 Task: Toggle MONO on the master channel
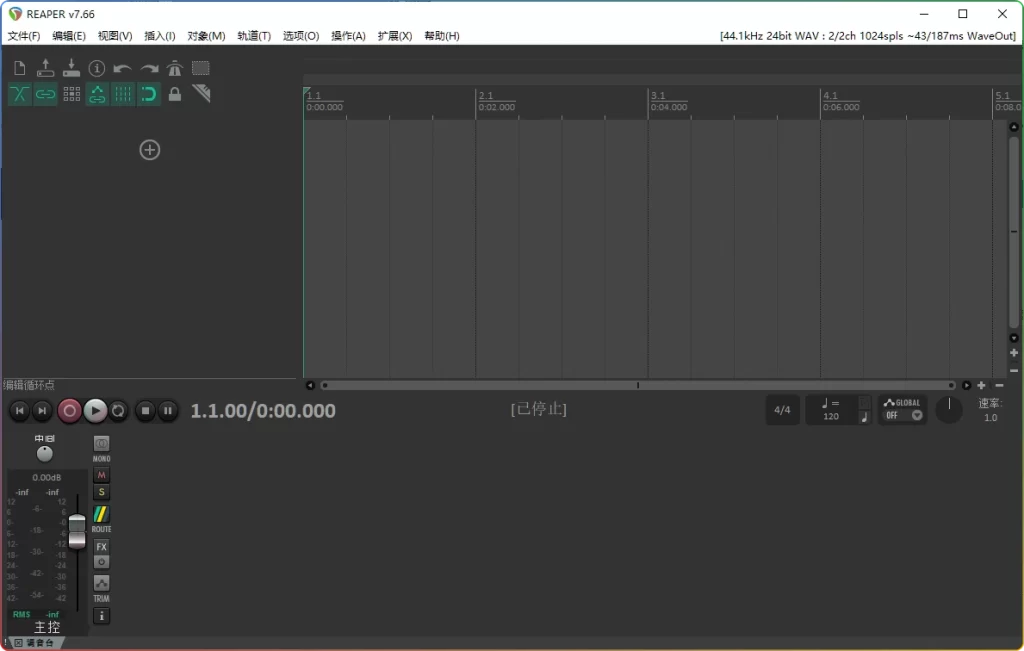pos(100,443)
